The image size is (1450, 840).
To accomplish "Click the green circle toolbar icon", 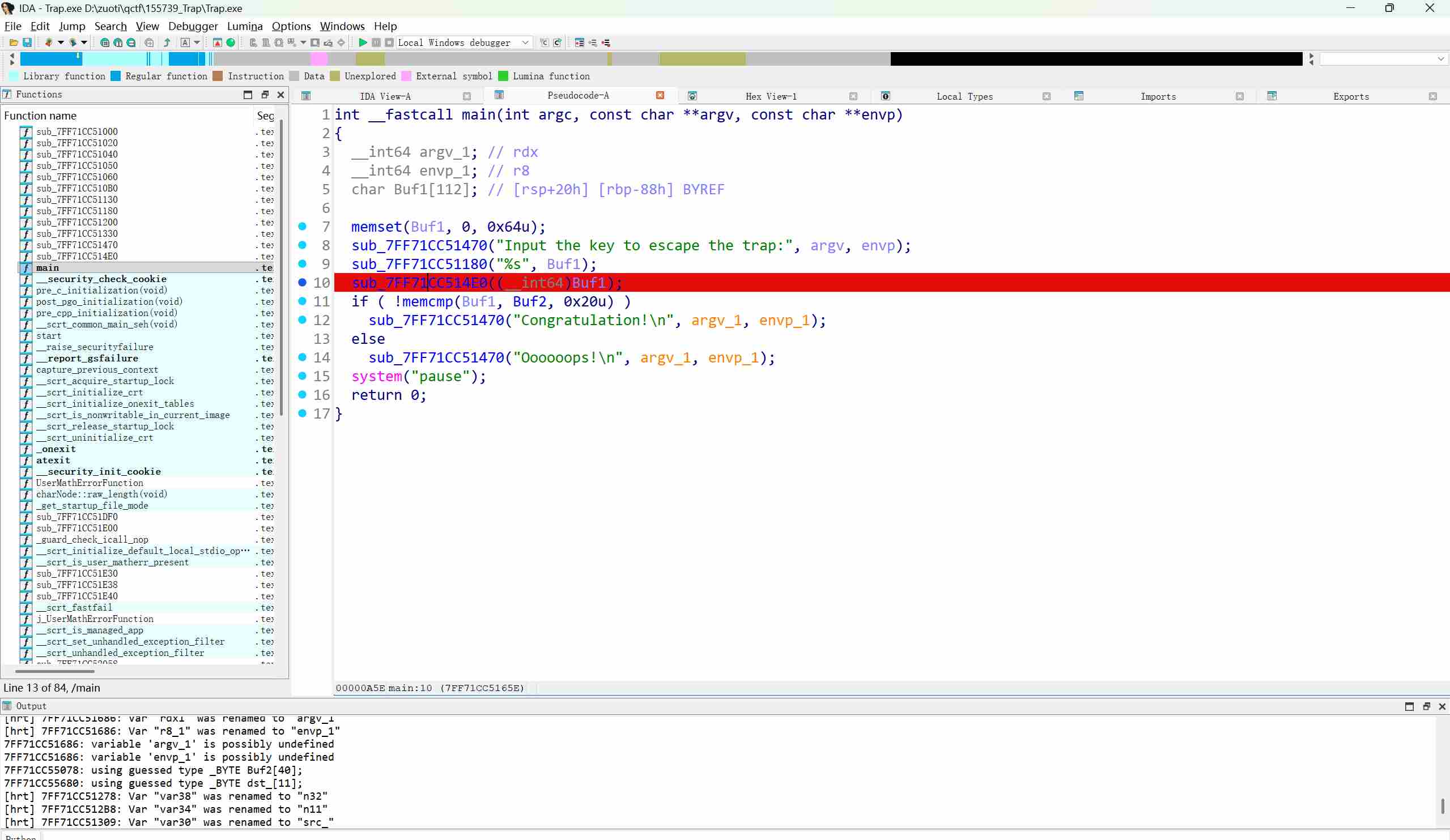I will pos(231,42).
